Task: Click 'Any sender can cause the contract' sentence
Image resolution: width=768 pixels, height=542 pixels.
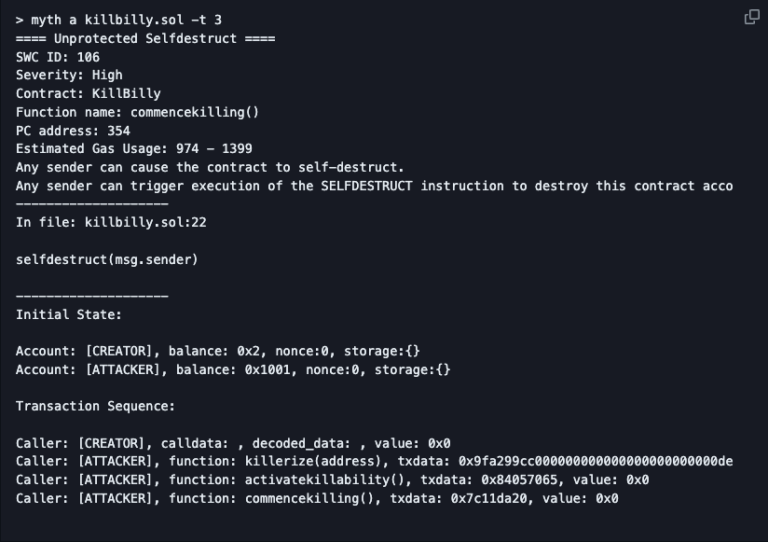Action: coord(210,167)
